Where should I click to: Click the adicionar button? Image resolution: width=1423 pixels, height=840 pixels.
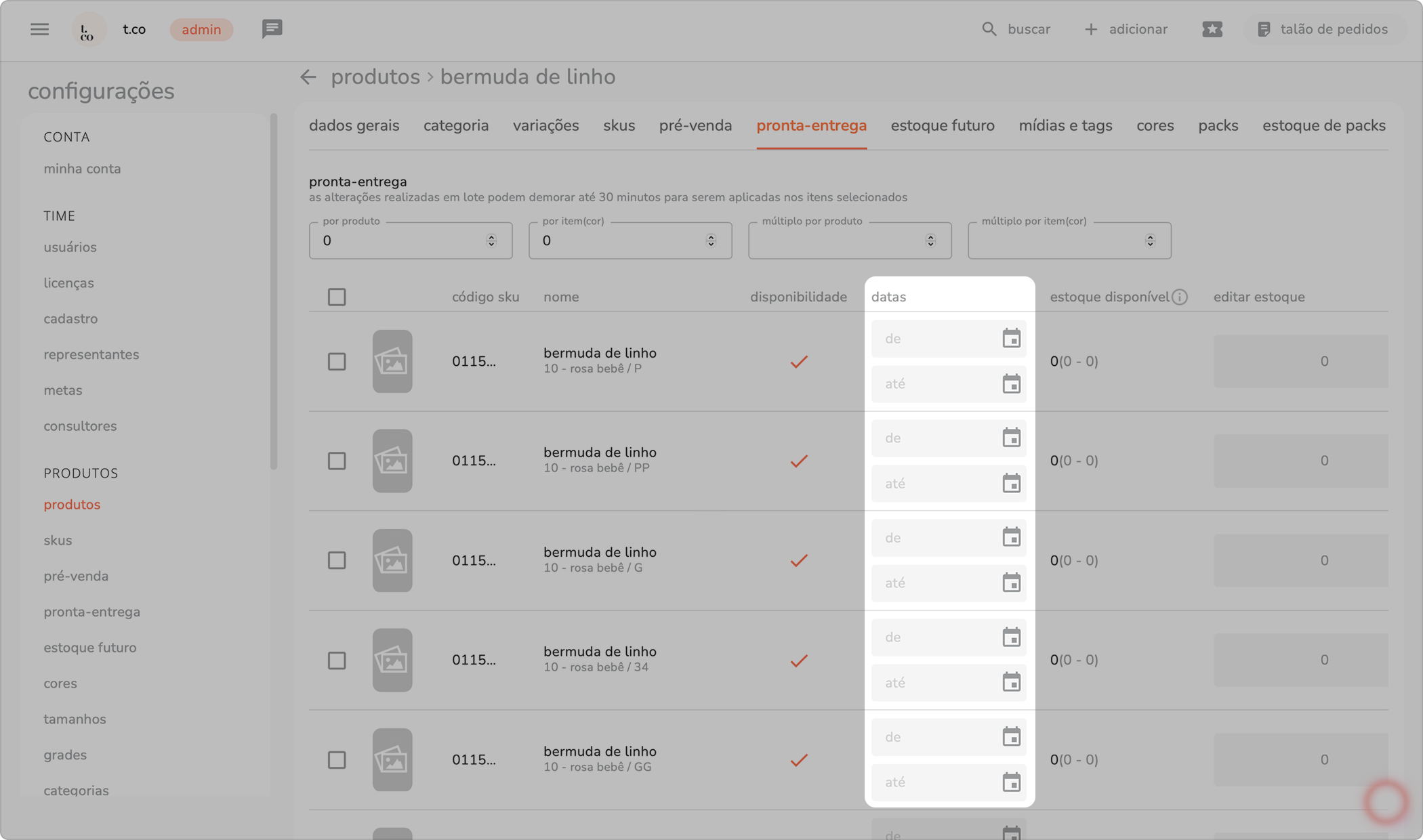click(1126, 29)
